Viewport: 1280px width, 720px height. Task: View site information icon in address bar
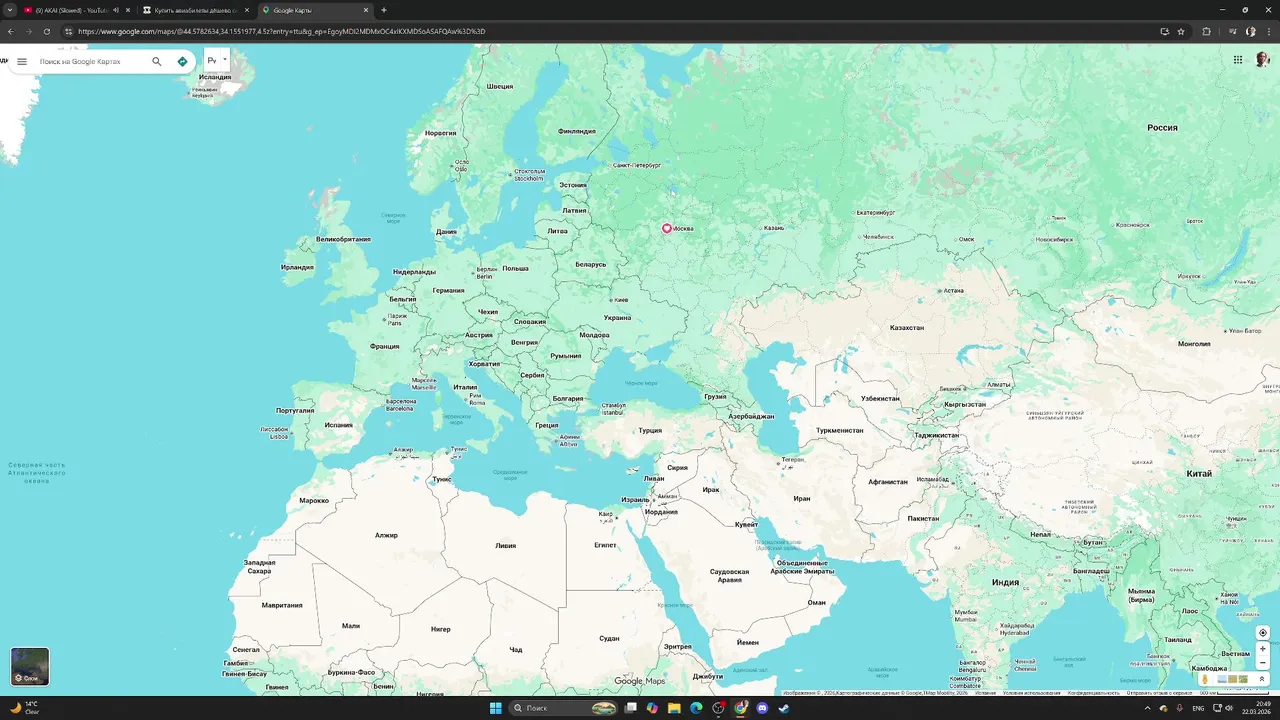[x=68, y=31]
